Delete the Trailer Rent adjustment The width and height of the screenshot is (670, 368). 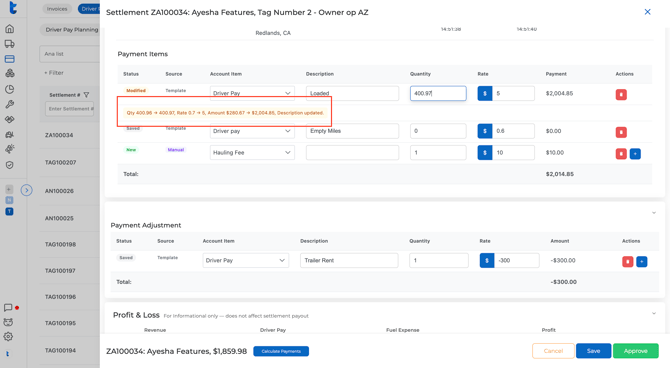pos(627,262)
